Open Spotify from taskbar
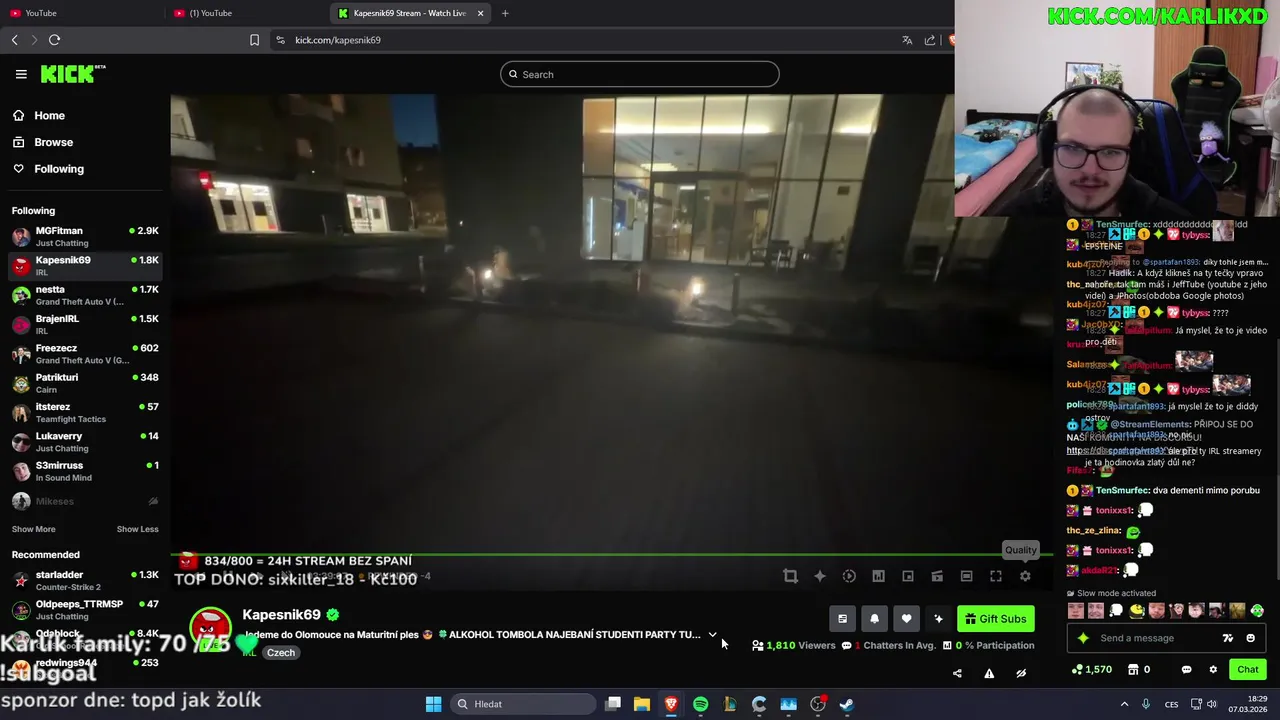1280x720 pixels. point(700,704)
